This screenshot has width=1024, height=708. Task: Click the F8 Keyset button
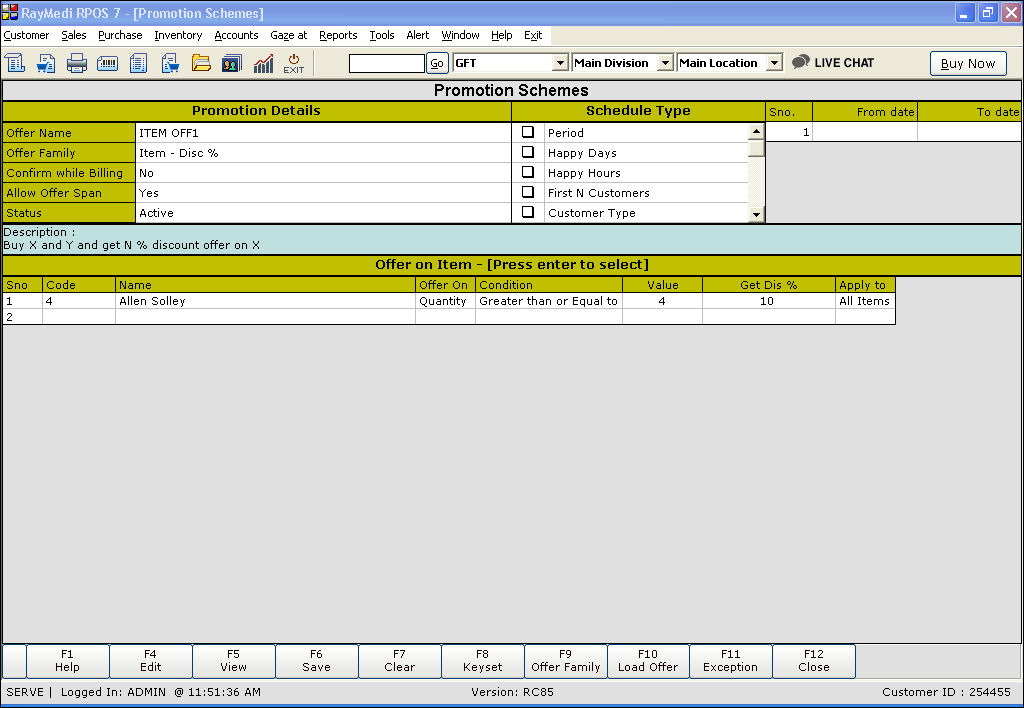(482, 660)
